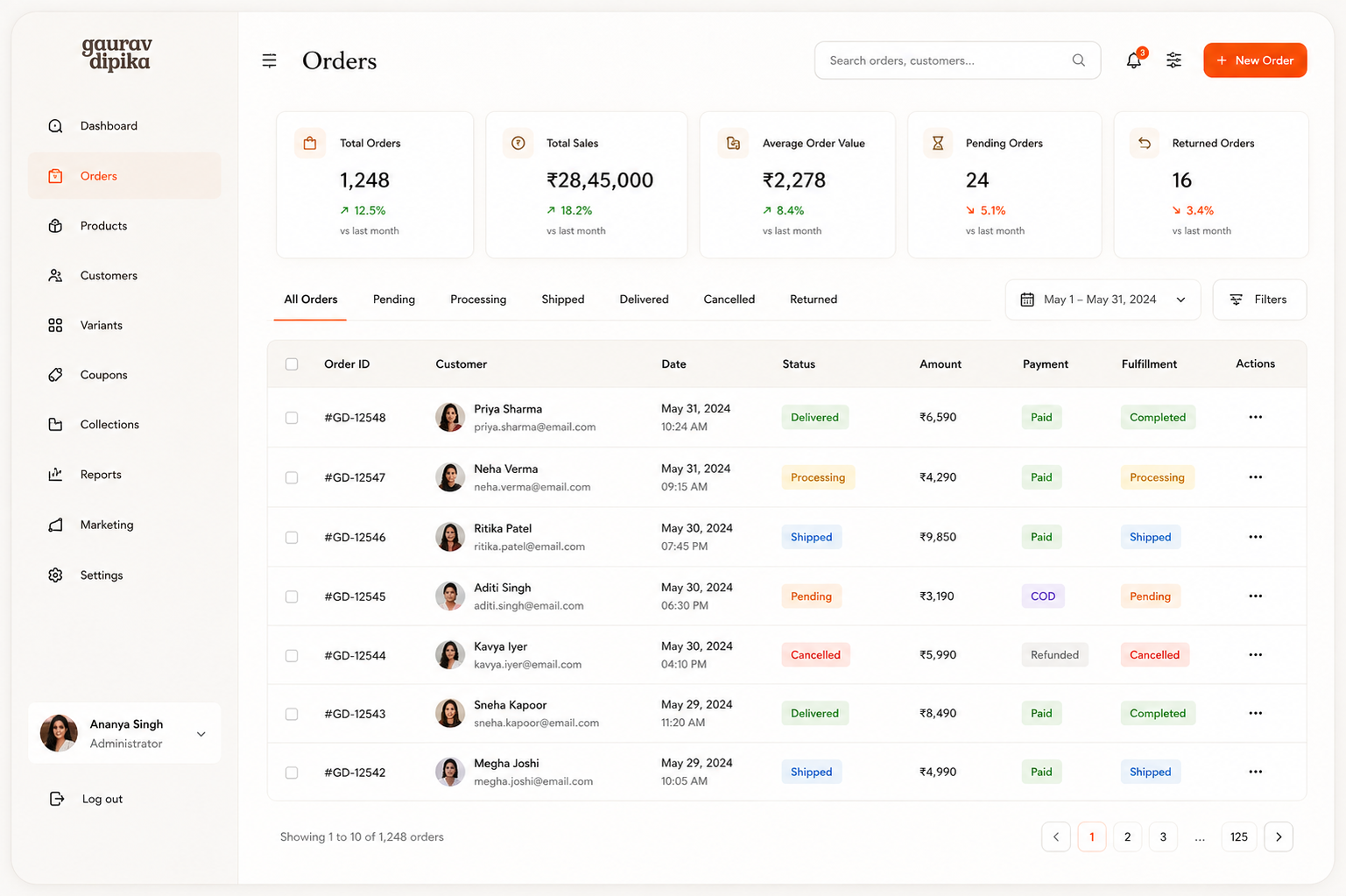Go to page 2 of orders

[x=1127, y=836]
